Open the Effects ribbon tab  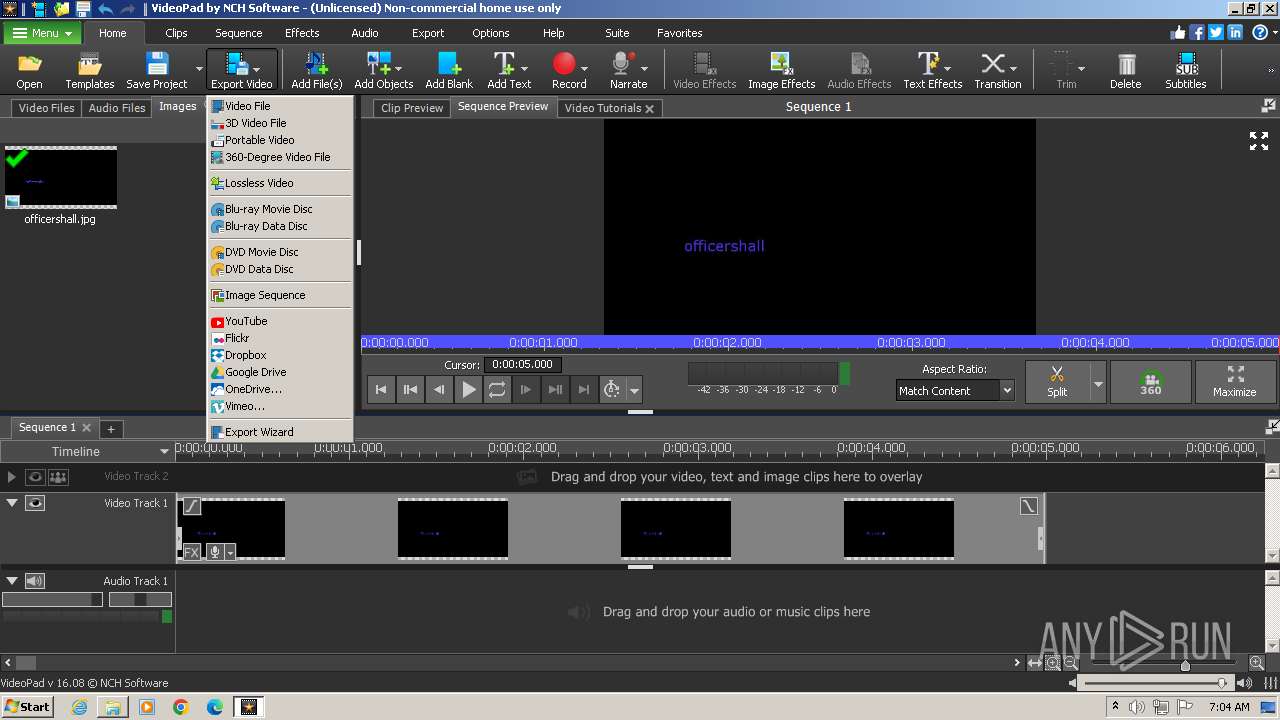[x=302, y=33]
